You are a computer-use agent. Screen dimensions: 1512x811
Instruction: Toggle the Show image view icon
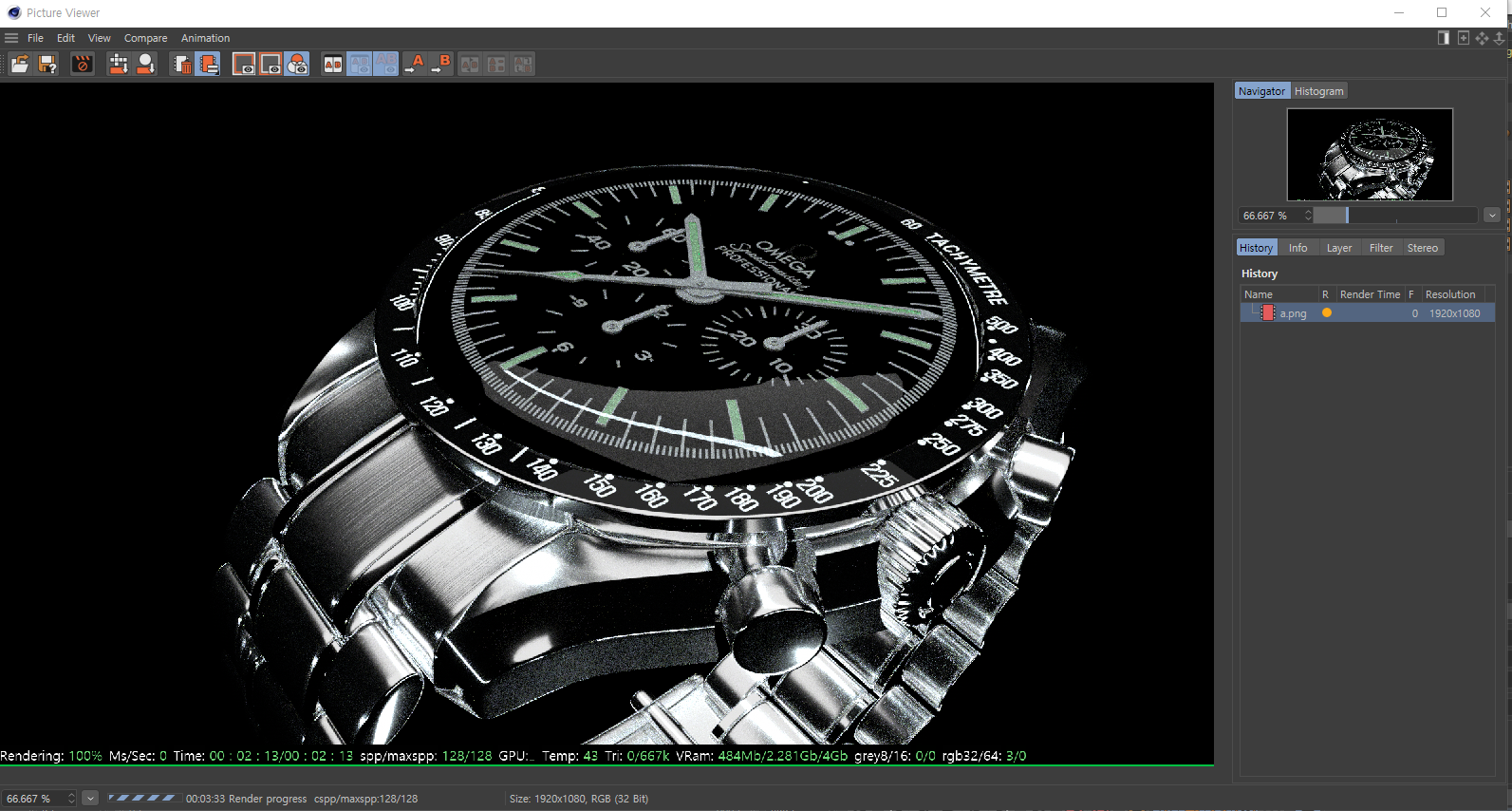(x=244, y=64)
